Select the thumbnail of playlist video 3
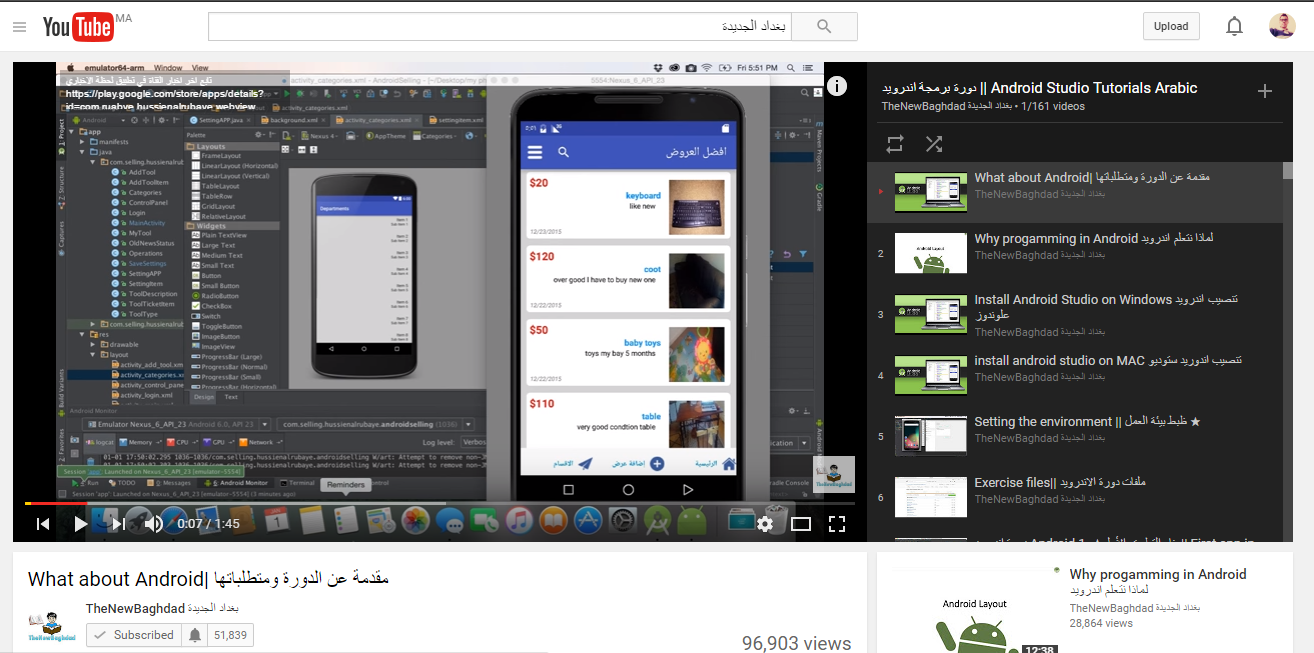Image resolution: width=1314 pixels, height=653 pixels. (x=930, y=314)
